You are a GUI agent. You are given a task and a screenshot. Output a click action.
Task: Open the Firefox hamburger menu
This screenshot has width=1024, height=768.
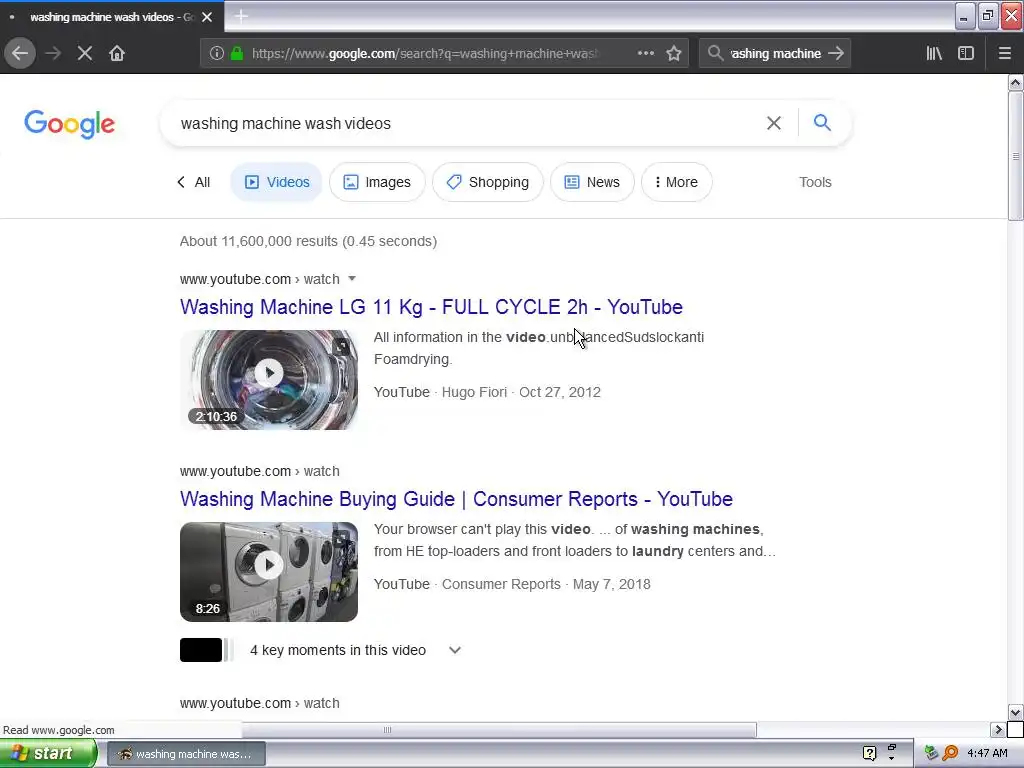click(x=1004, y=53)
